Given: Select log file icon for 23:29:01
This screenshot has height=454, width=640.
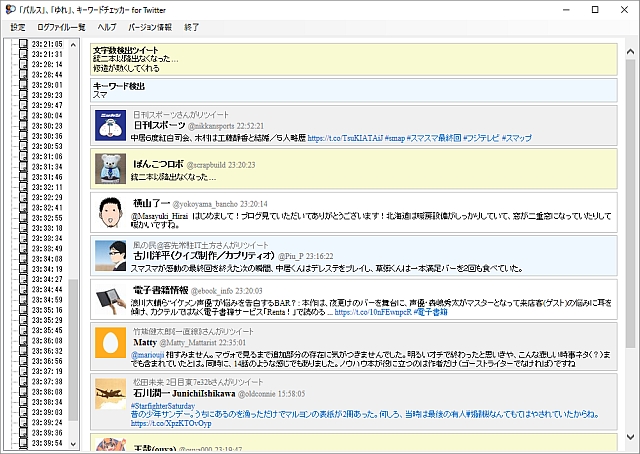Looking at the screenshot, I should click(23, 85).
